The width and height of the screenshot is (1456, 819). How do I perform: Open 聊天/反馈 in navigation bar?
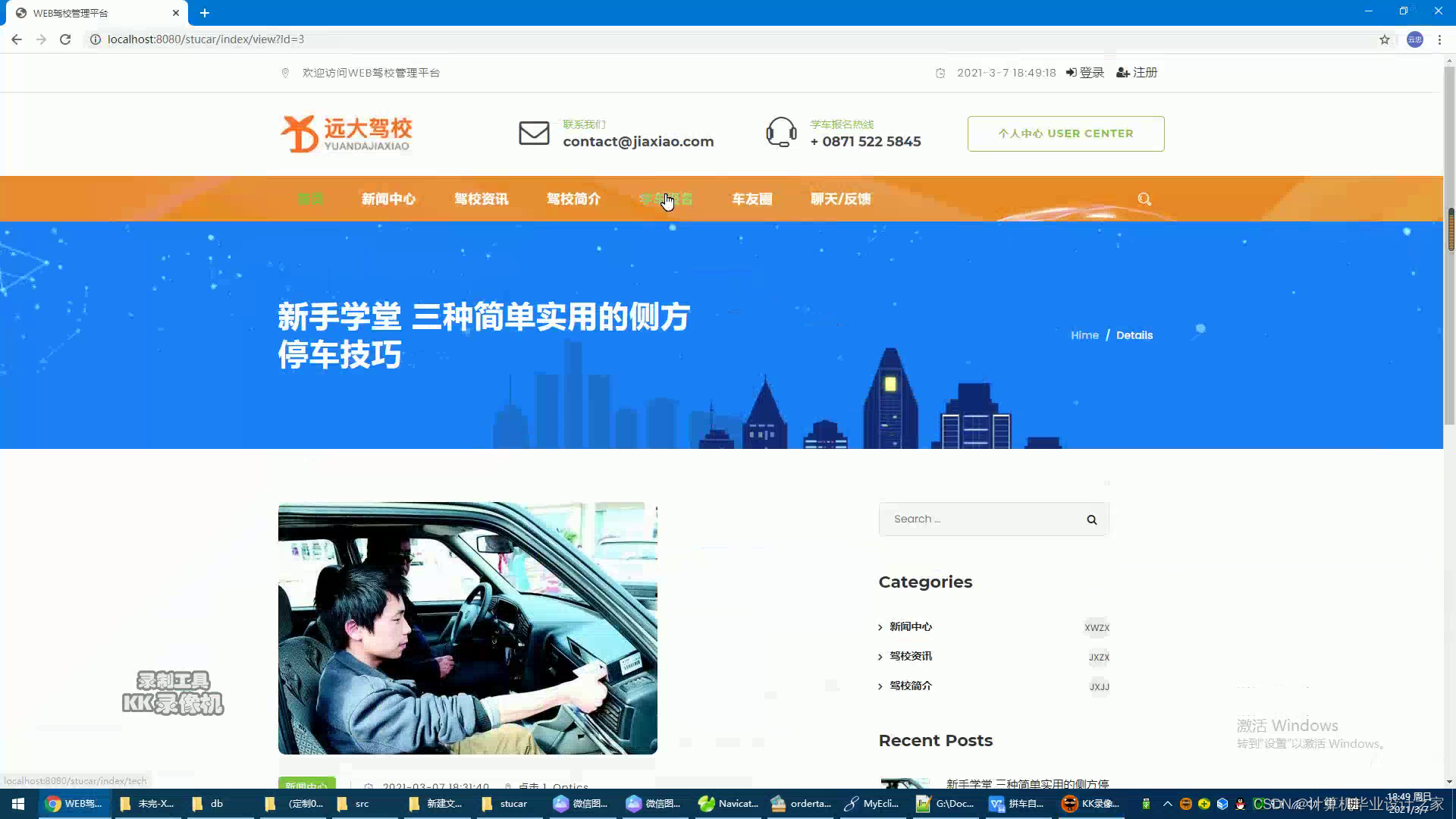point(840,199)
